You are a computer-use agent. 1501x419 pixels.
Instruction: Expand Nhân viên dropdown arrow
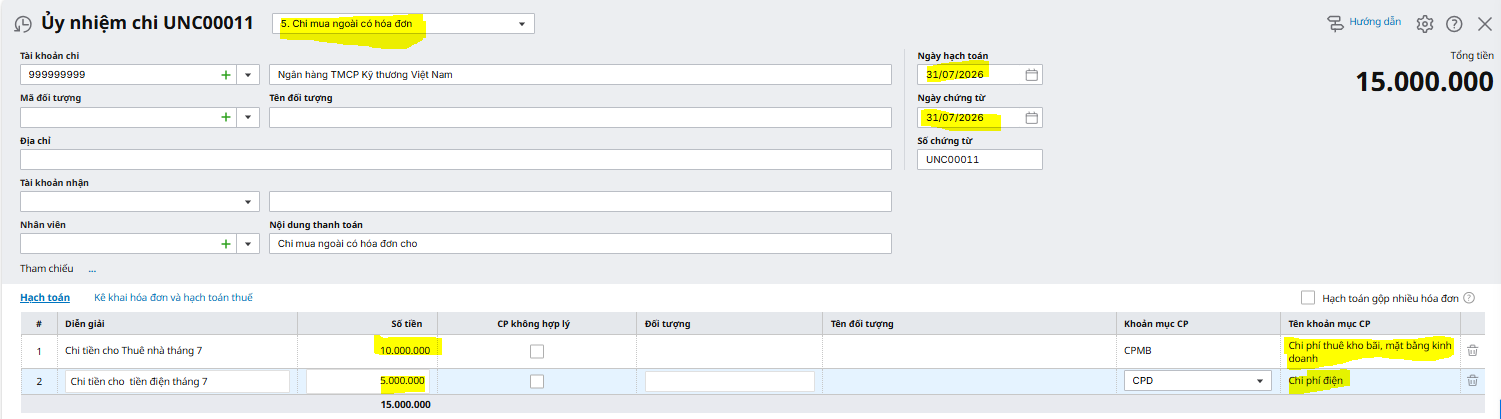click(x=247, y=244)
